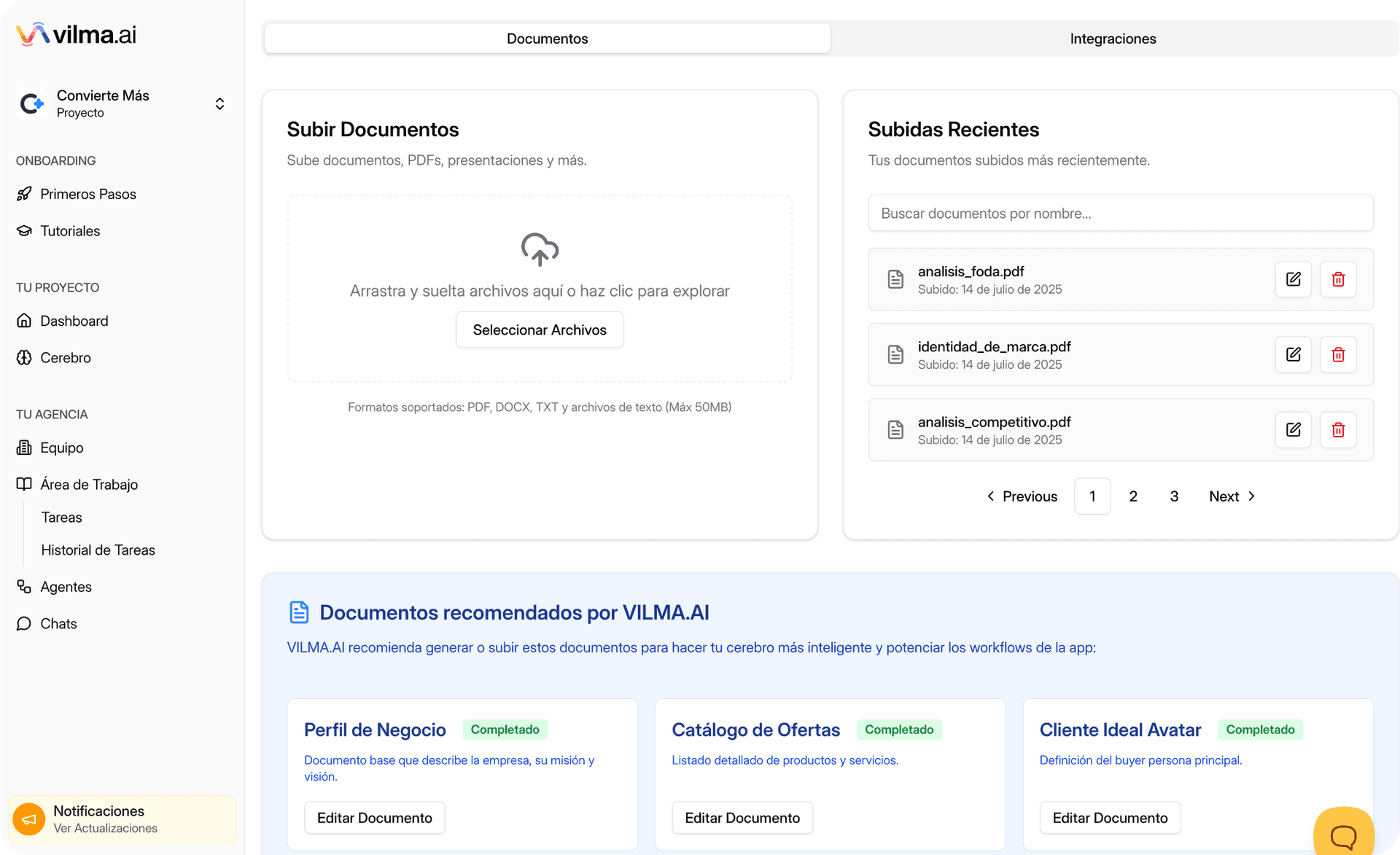This screenshot has height=855, width=1400.
Task: Select the Documentos tab
Action: [547, 39]
